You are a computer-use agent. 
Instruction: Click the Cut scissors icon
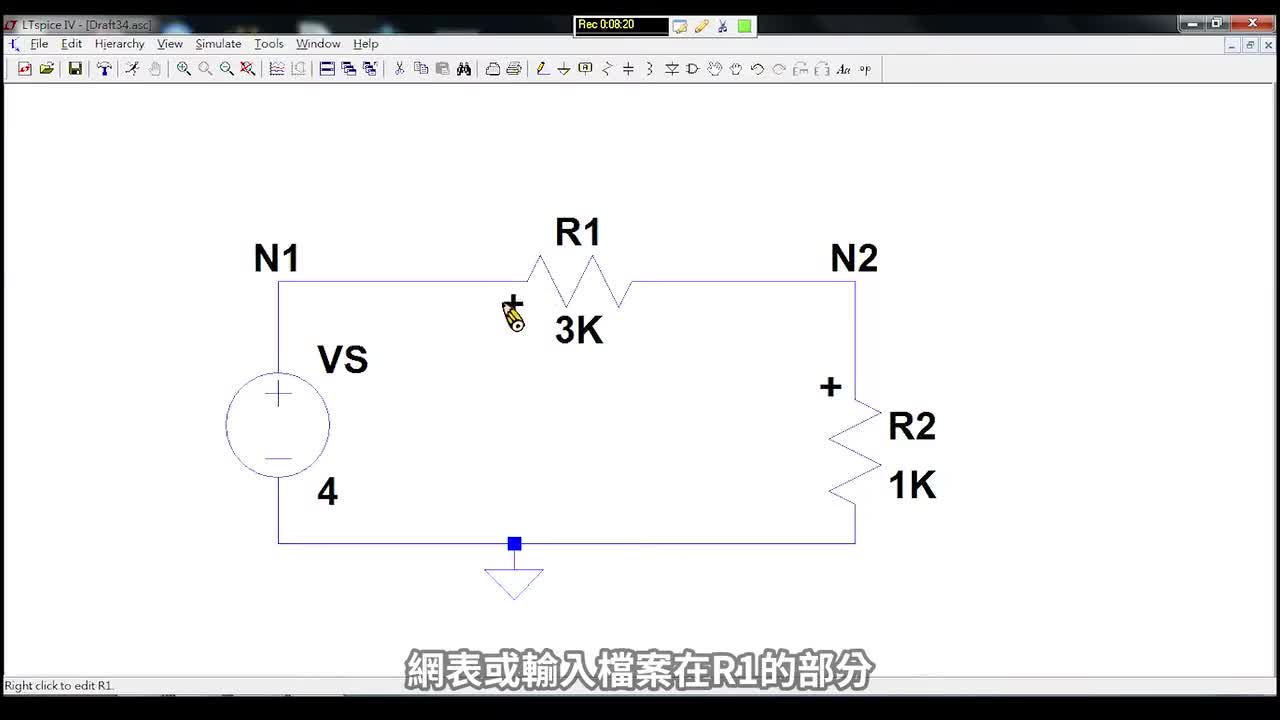point(399,69)
